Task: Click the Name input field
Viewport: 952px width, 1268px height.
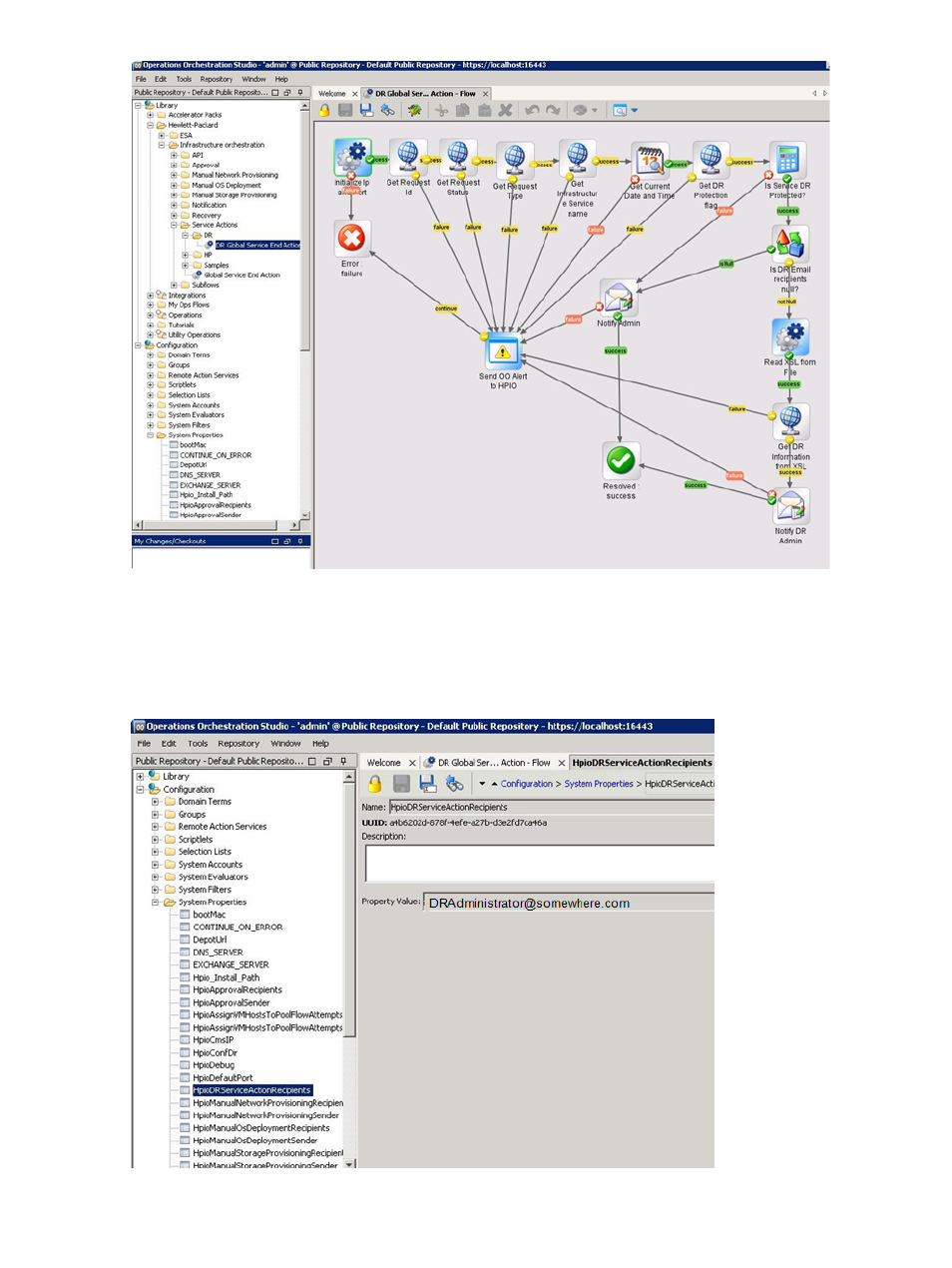Action: (x=552, y=808)
